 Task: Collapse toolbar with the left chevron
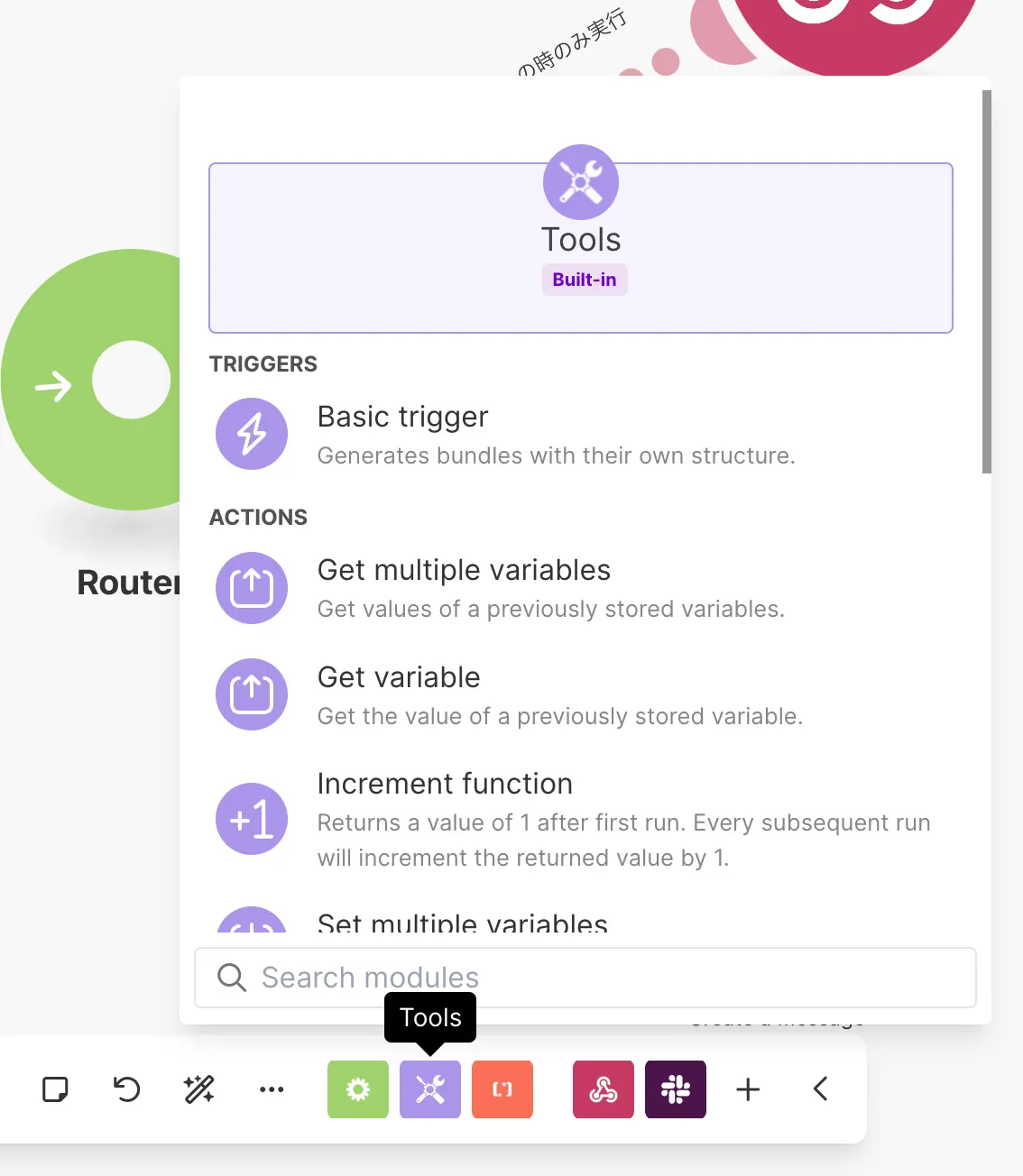click(820, 1089)
